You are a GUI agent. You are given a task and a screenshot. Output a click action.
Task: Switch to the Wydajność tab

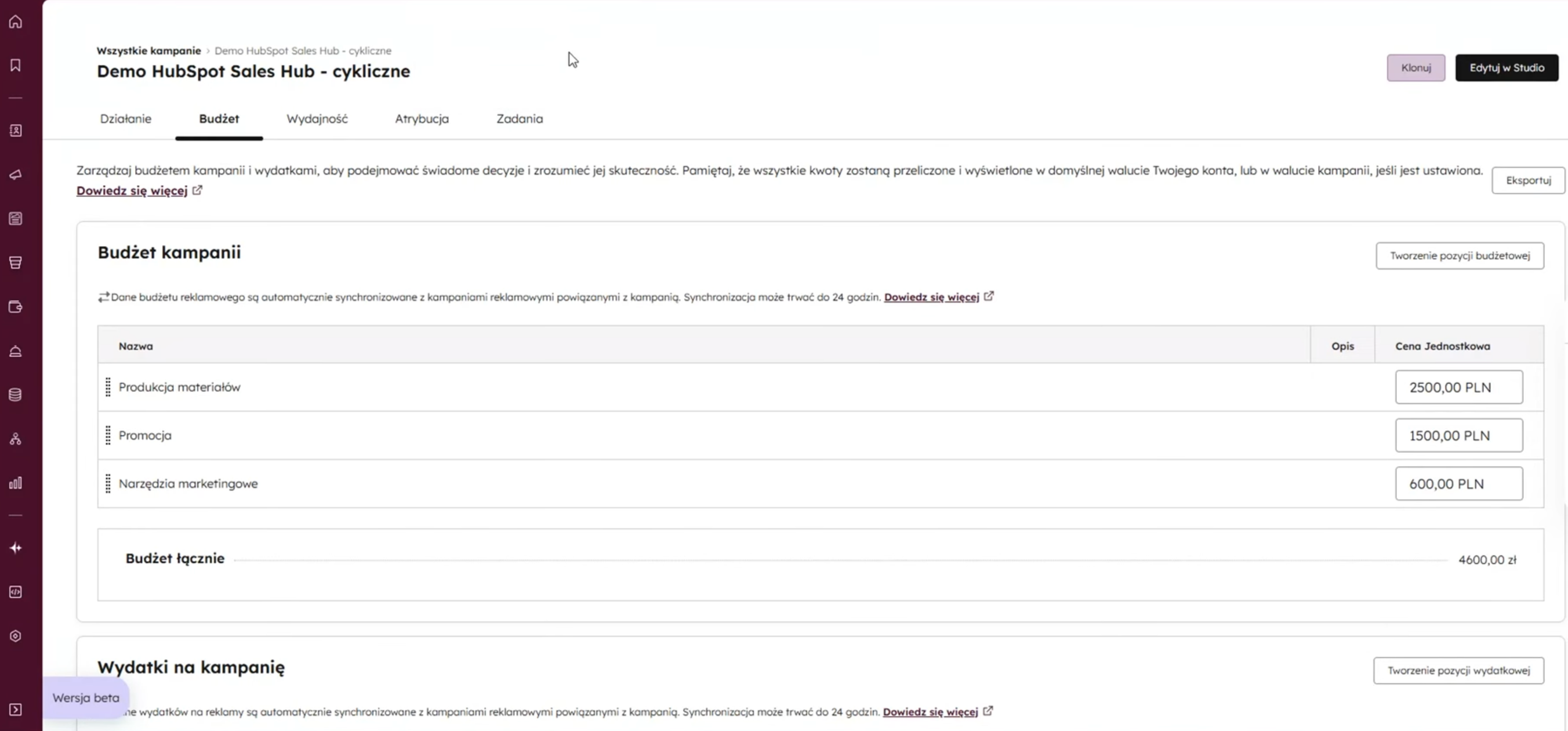tap(317, 119)
